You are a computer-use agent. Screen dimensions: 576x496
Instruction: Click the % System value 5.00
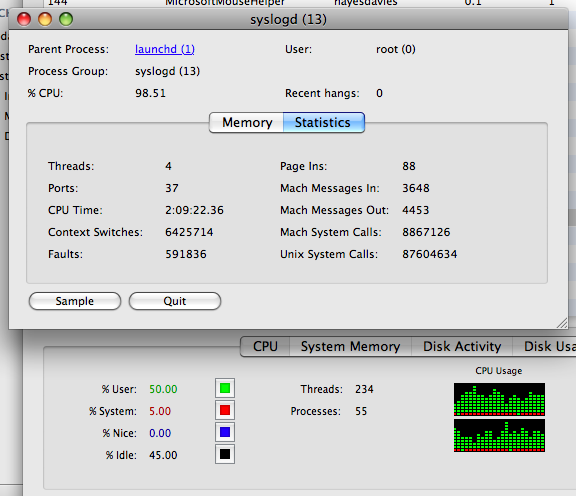click(x=160, y=411)
